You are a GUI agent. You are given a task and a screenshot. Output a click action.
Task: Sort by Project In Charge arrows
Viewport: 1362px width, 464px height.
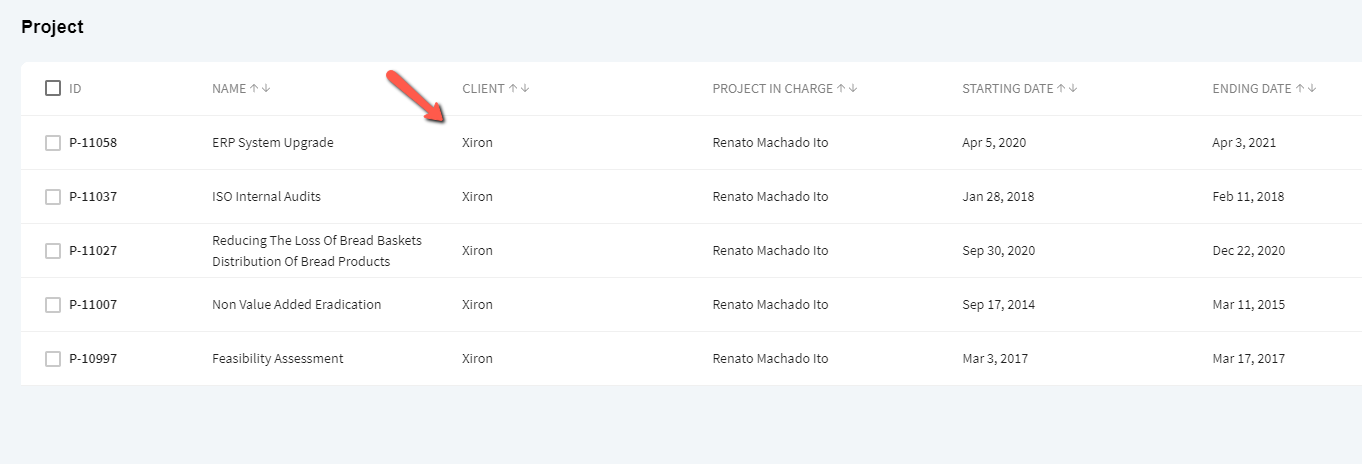pyautogui.click(x=847, y=88)
